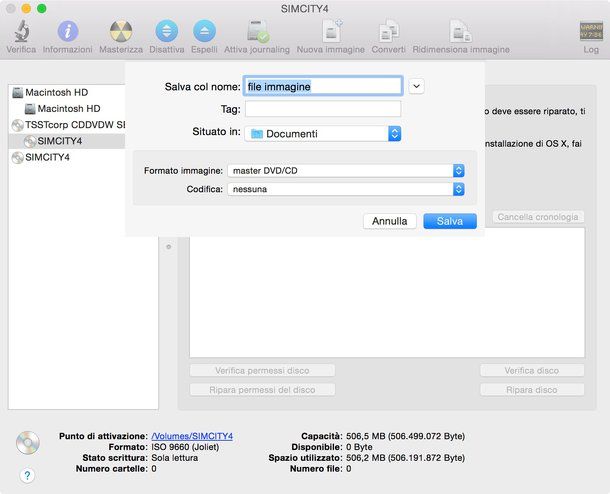Image resolution: width=610 pixels, height=494 pixels.
Task: Click the 'Salva col nome' text field
Action: coord(323,86)
